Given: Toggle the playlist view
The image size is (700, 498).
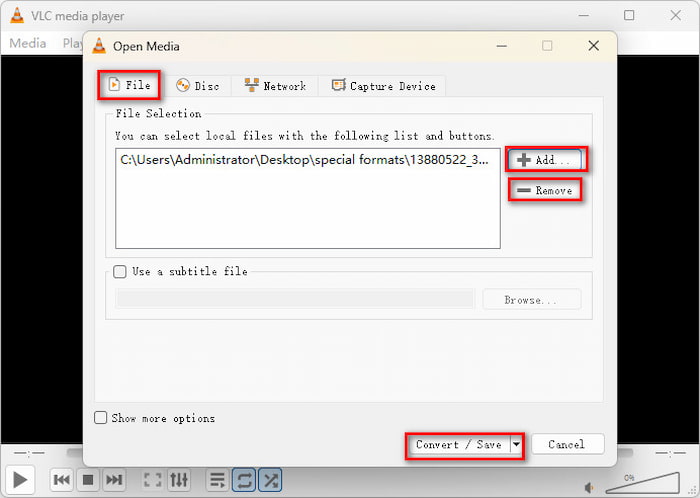Looking at the screenshot, I should (x=217, y=480).
